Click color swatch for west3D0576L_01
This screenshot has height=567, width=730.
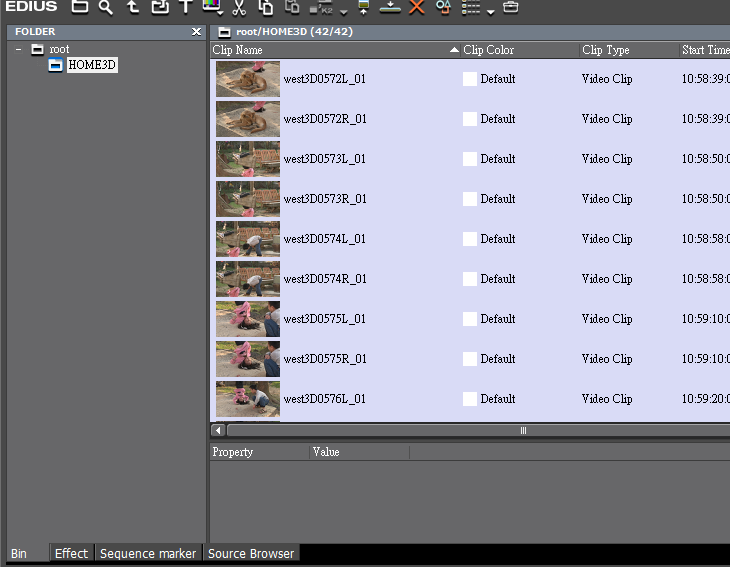(470, 399)
